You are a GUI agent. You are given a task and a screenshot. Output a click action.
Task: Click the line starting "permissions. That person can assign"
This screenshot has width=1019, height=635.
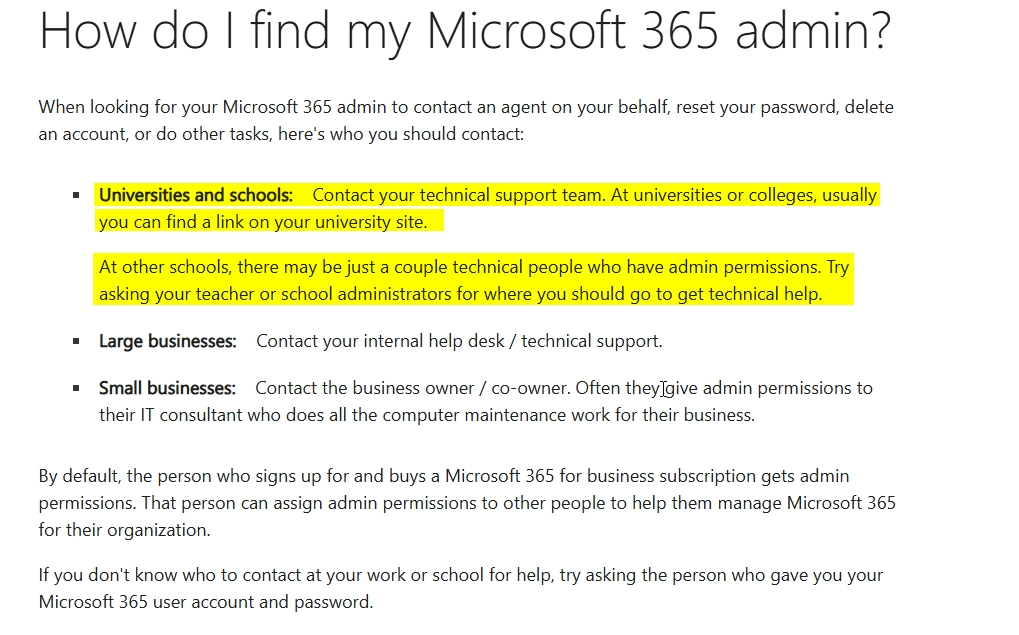467,503
